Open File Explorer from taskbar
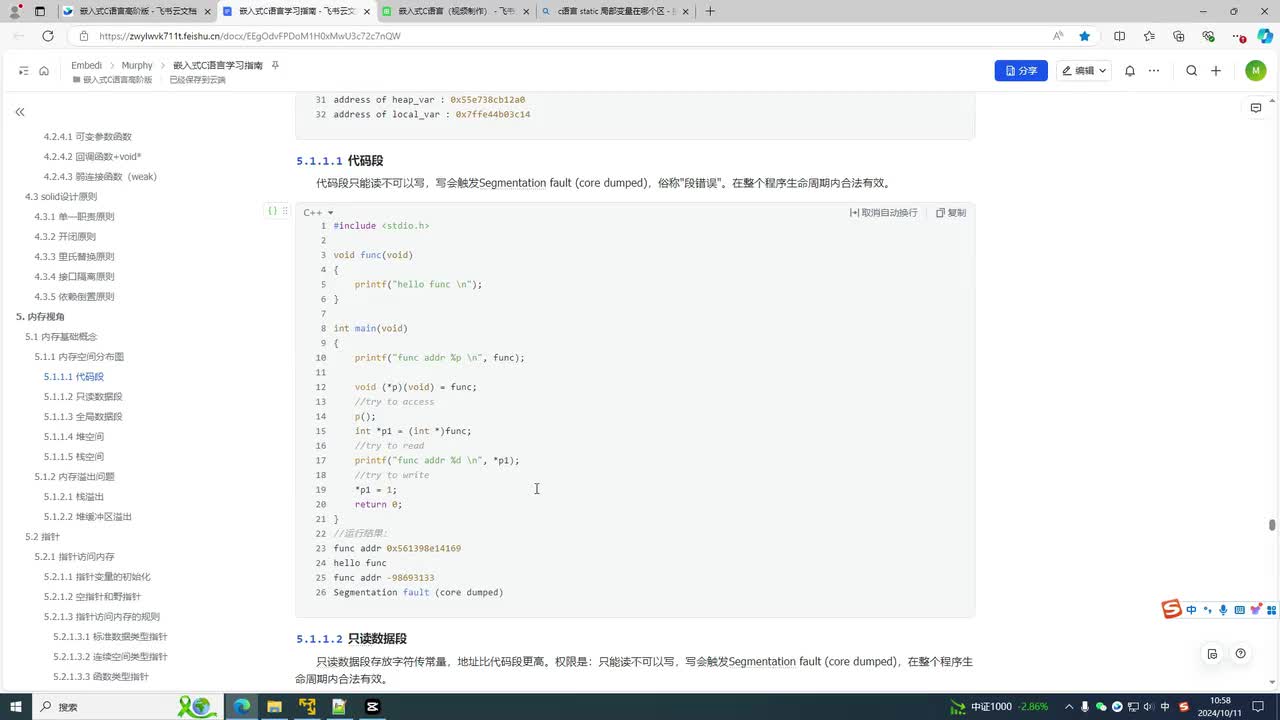 pos(274,706)
